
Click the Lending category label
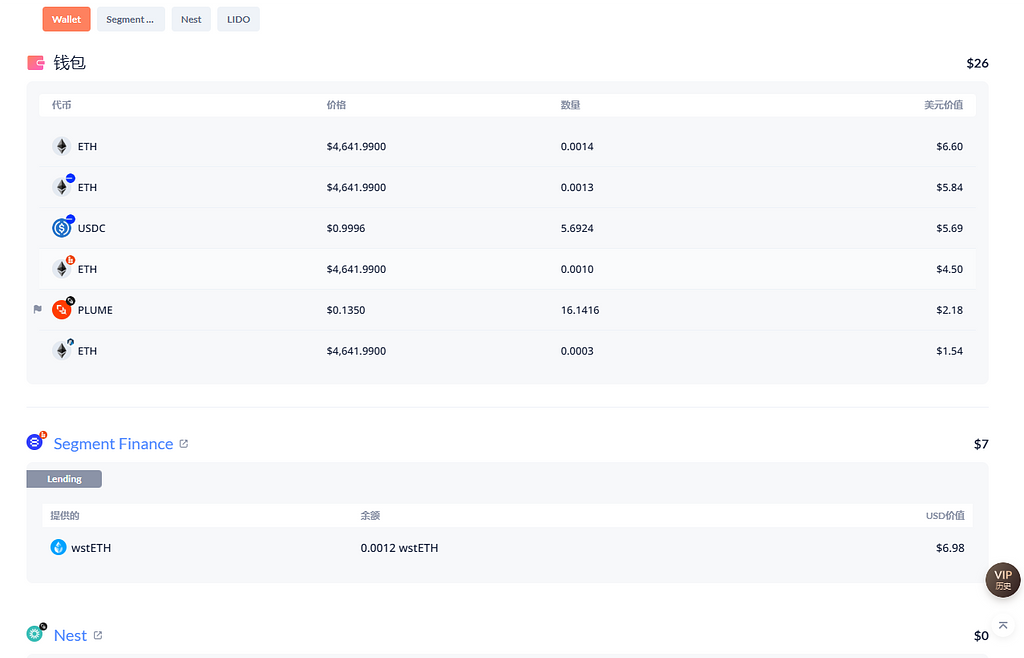64,479
